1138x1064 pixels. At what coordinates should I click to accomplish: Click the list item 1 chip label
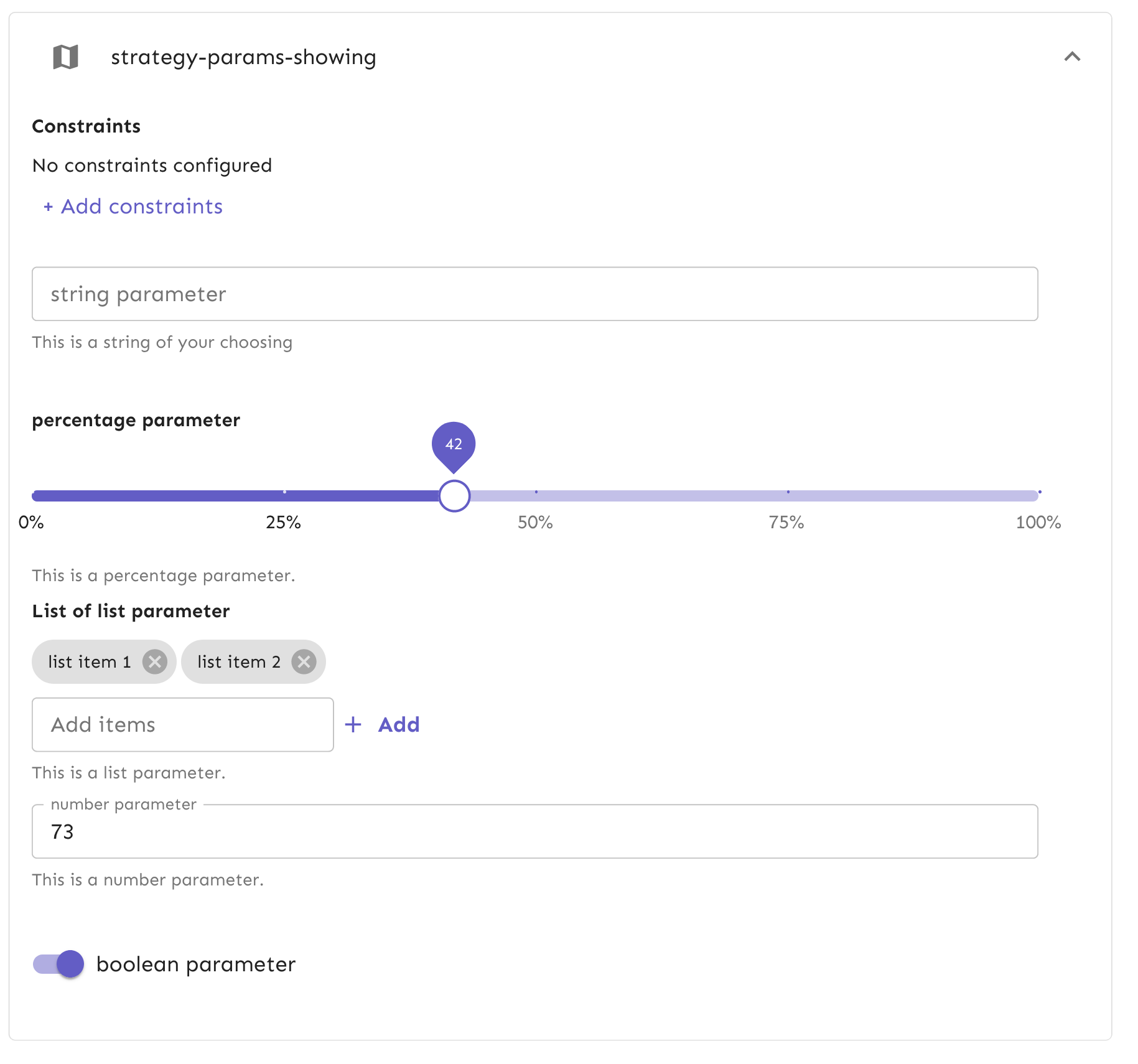[90, 662]
